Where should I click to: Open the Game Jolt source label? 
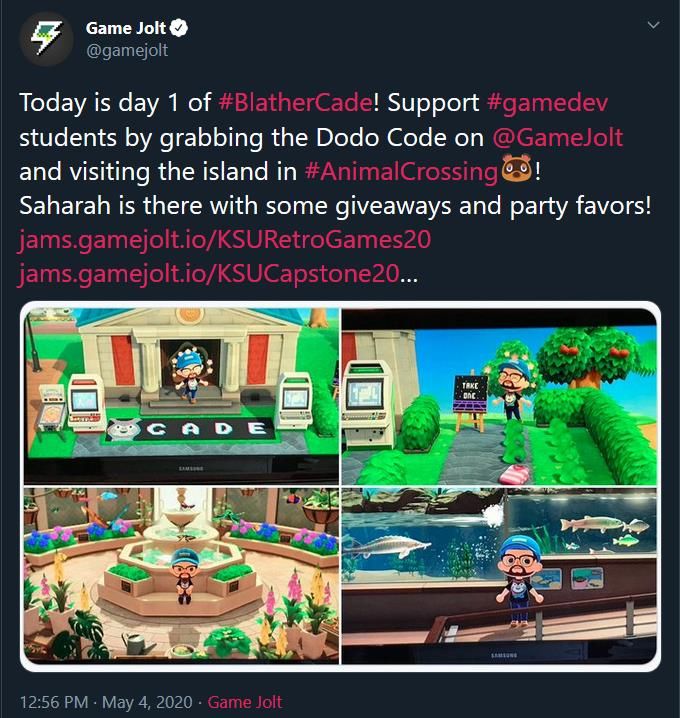(245, 702)
